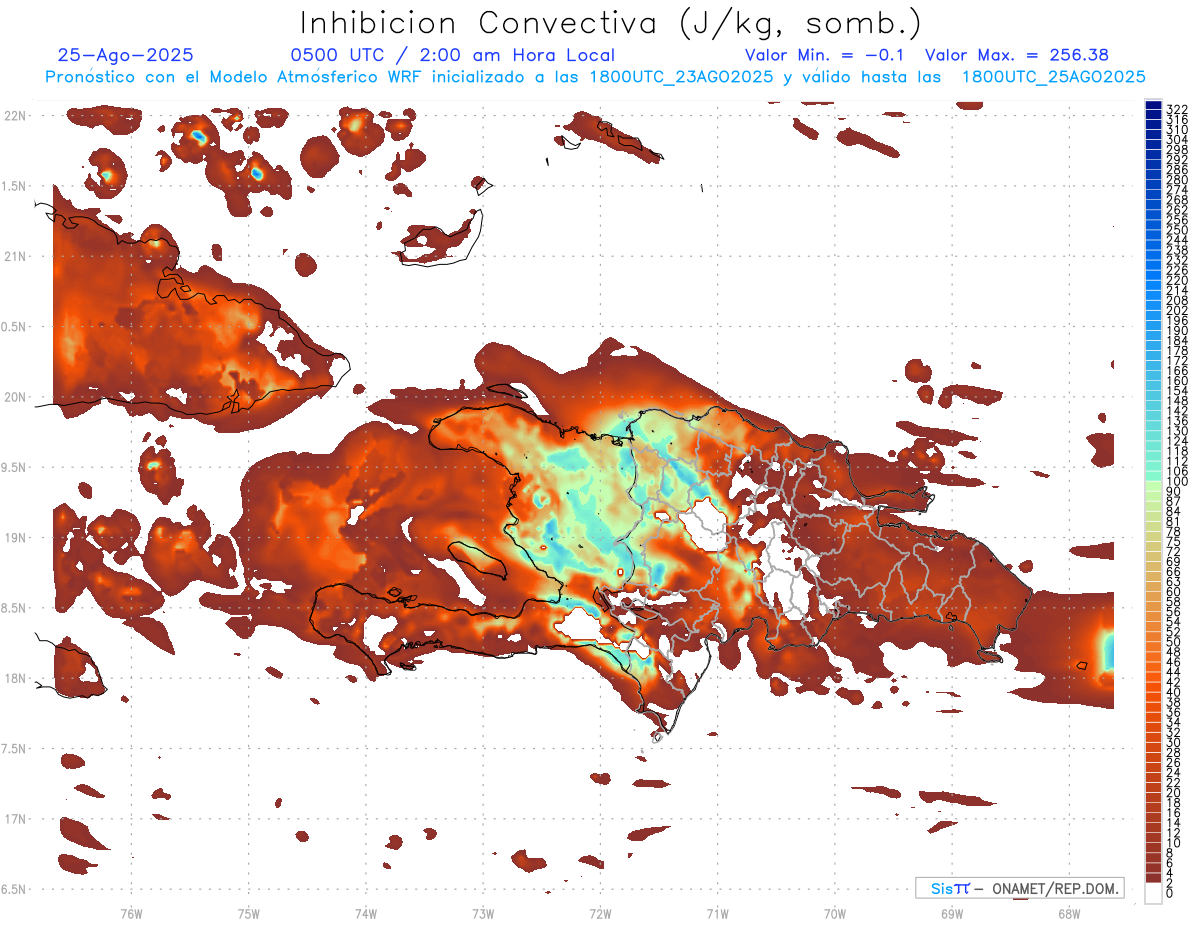Click the '69W' longitude label
1200x927 pixels.
951,914
